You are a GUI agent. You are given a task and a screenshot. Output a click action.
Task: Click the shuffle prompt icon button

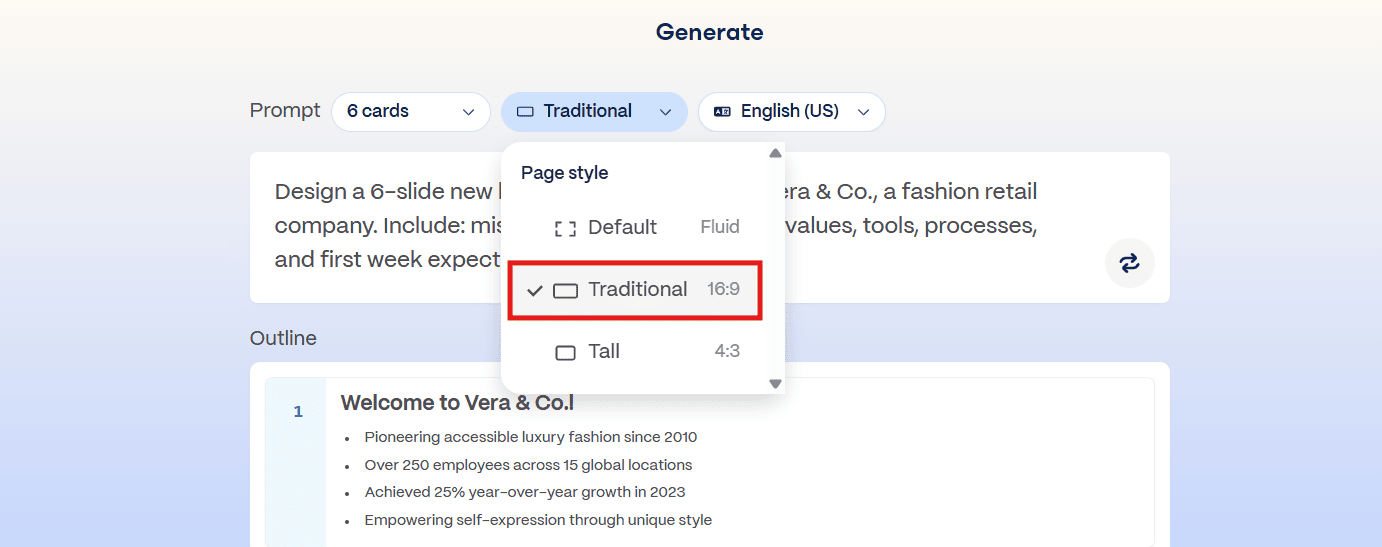[1130, 263]
